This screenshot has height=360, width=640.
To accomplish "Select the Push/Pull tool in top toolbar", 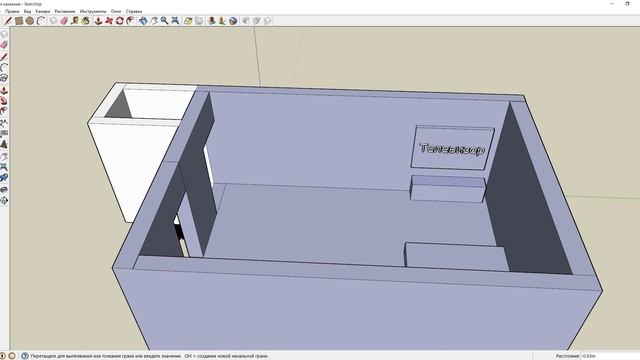I will point(98,20).
